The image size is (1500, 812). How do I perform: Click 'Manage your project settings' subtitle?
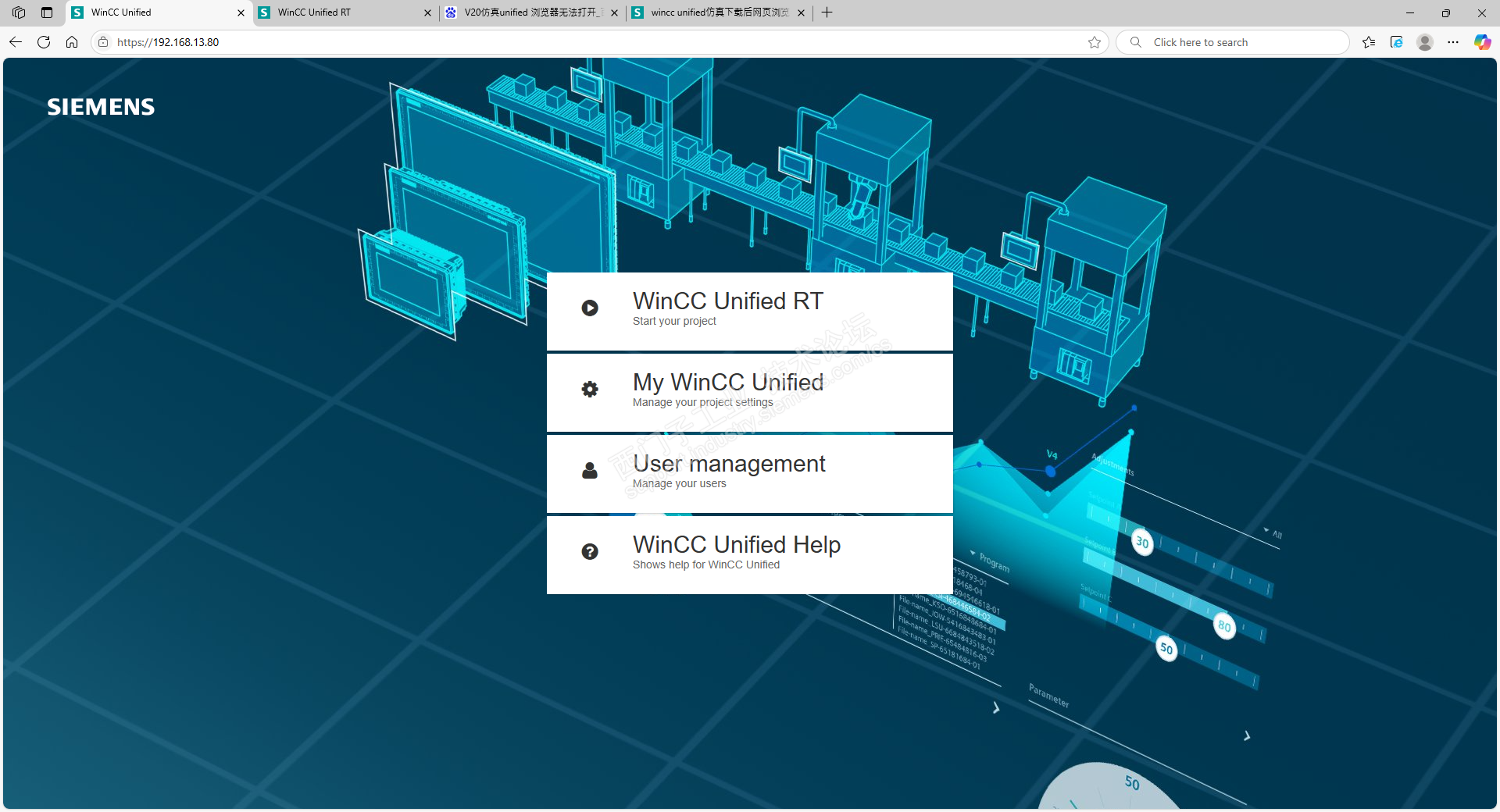pyautogui.click(x=702, y=402)
